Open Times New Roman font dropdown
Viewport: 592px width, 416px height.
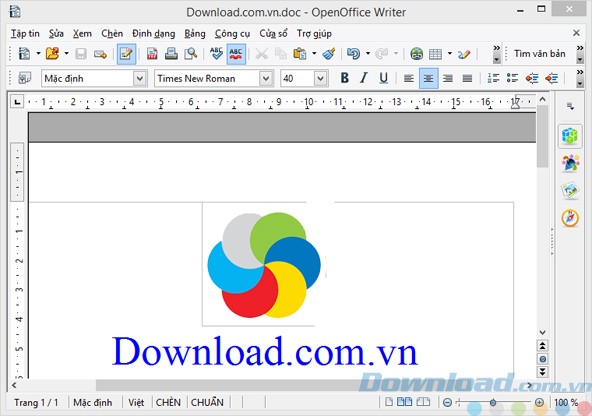[x=266, y=79]
